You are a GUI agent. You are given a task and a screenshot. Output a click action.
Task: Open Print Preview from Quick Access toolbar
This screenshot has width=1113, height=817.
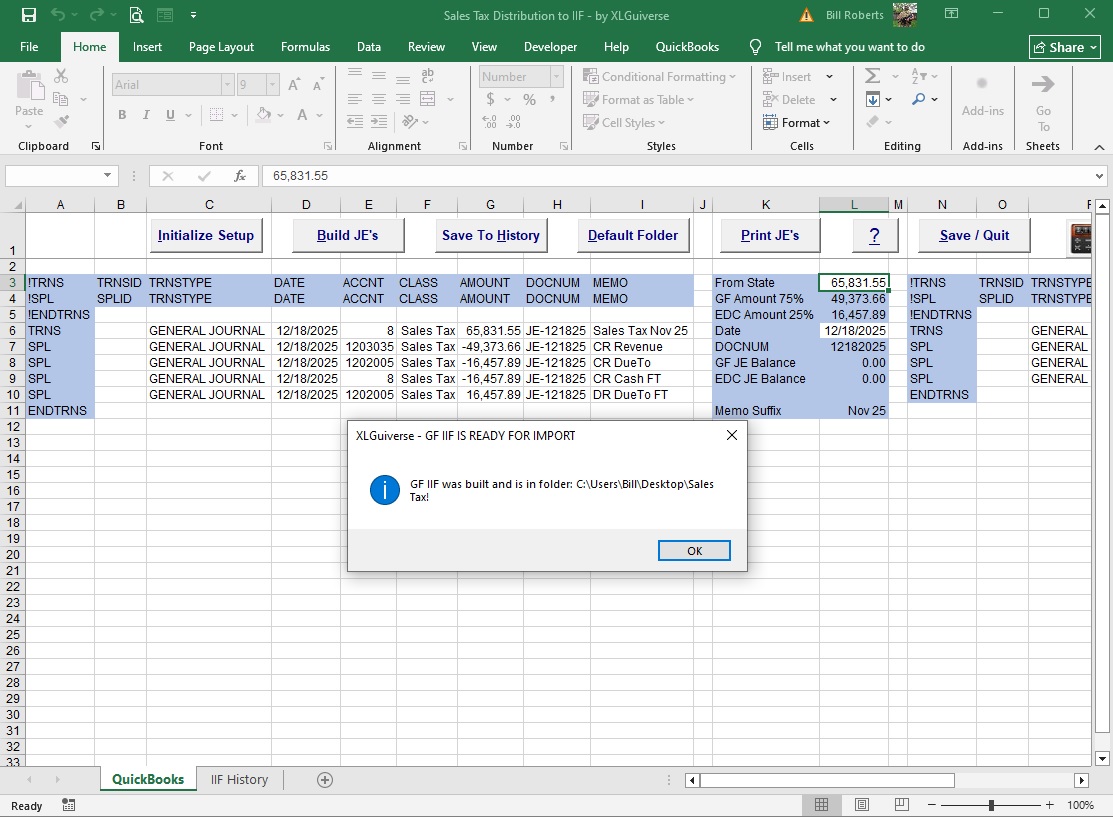point(135,15)
